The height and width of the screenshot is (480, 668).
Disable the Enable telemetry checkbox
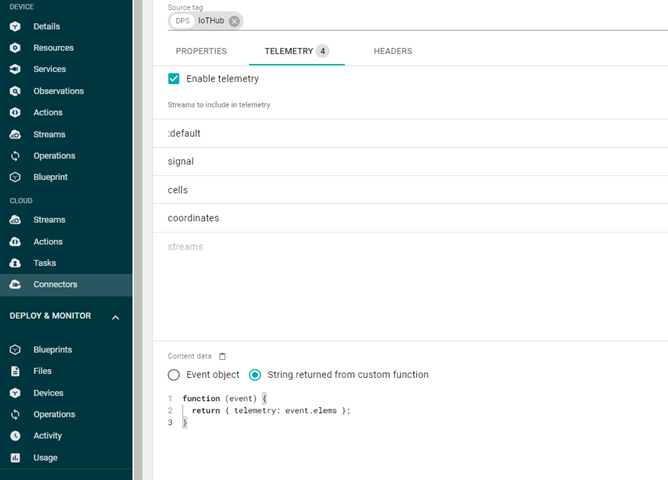(x=173, y=79)
